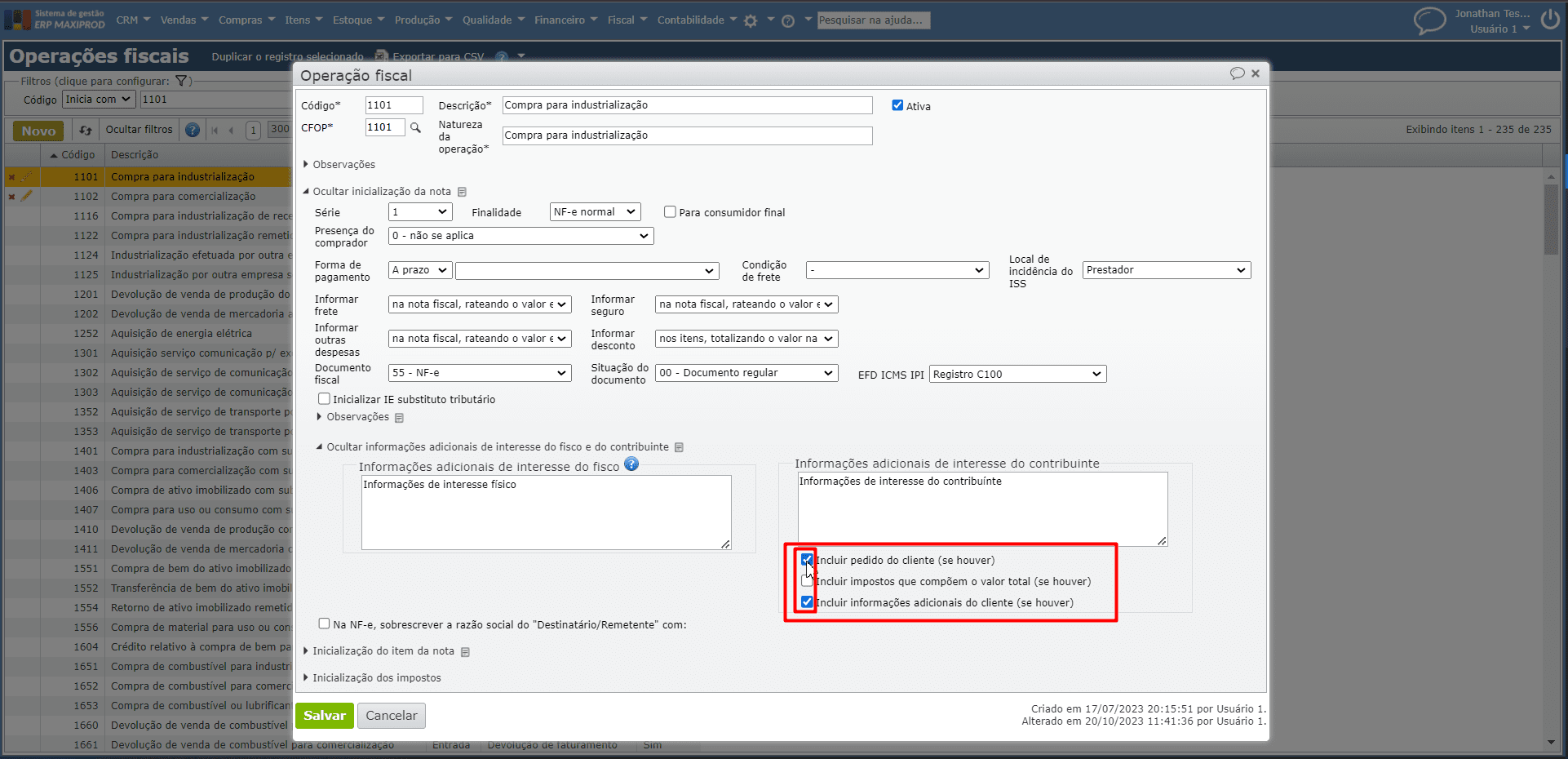Check Inicializar IE substituto tributário

point(324,399)
